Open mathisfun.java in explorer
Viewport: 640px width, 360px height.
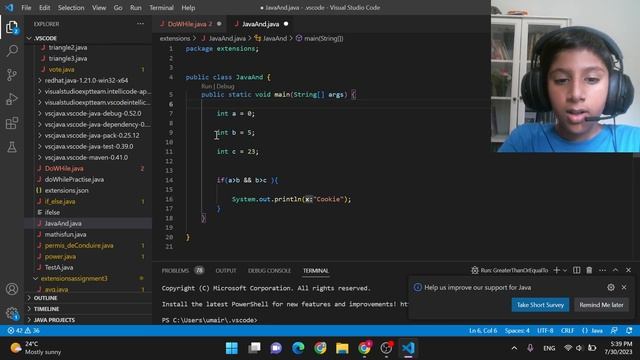coord(65,235)
